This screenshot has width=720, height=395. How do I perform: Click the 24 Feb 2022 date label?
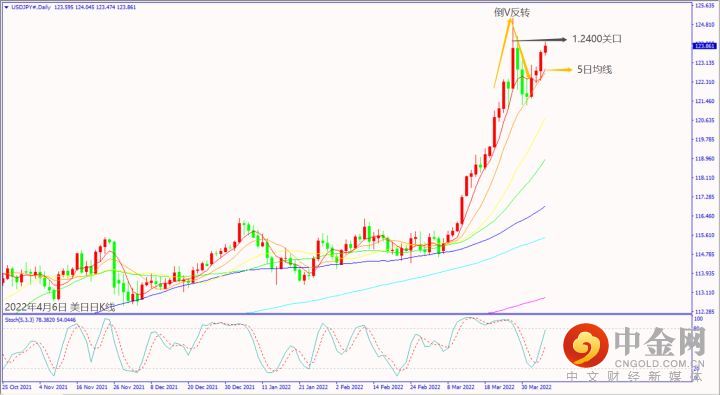point(425,387)
